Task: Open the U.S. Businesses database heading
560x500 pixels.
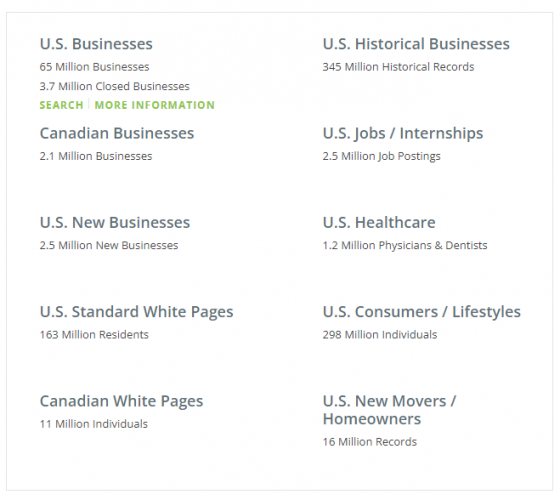Action: coord(96,44)
